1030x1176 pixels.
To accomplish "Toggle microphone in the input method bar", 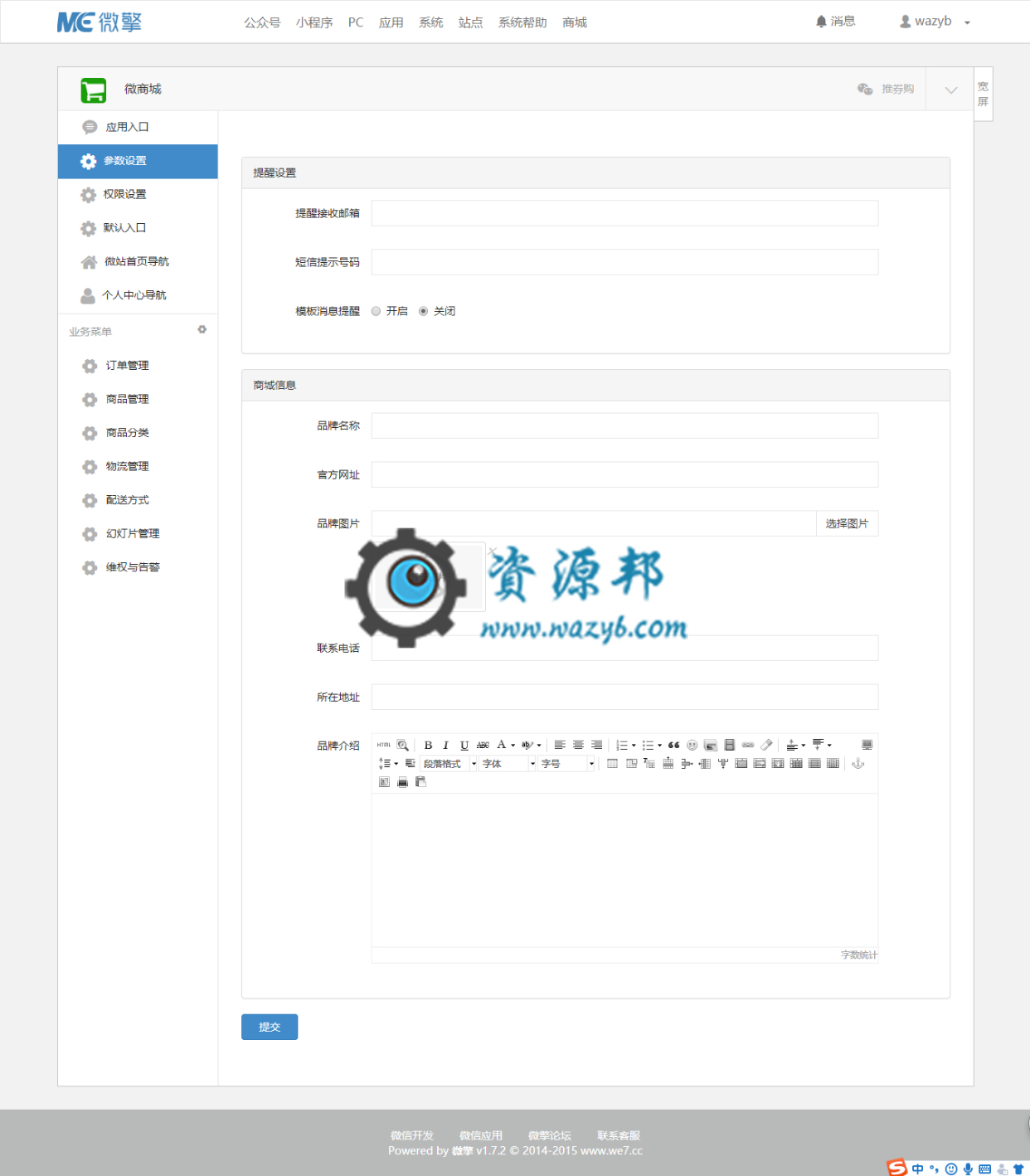I will [967, 1169].
